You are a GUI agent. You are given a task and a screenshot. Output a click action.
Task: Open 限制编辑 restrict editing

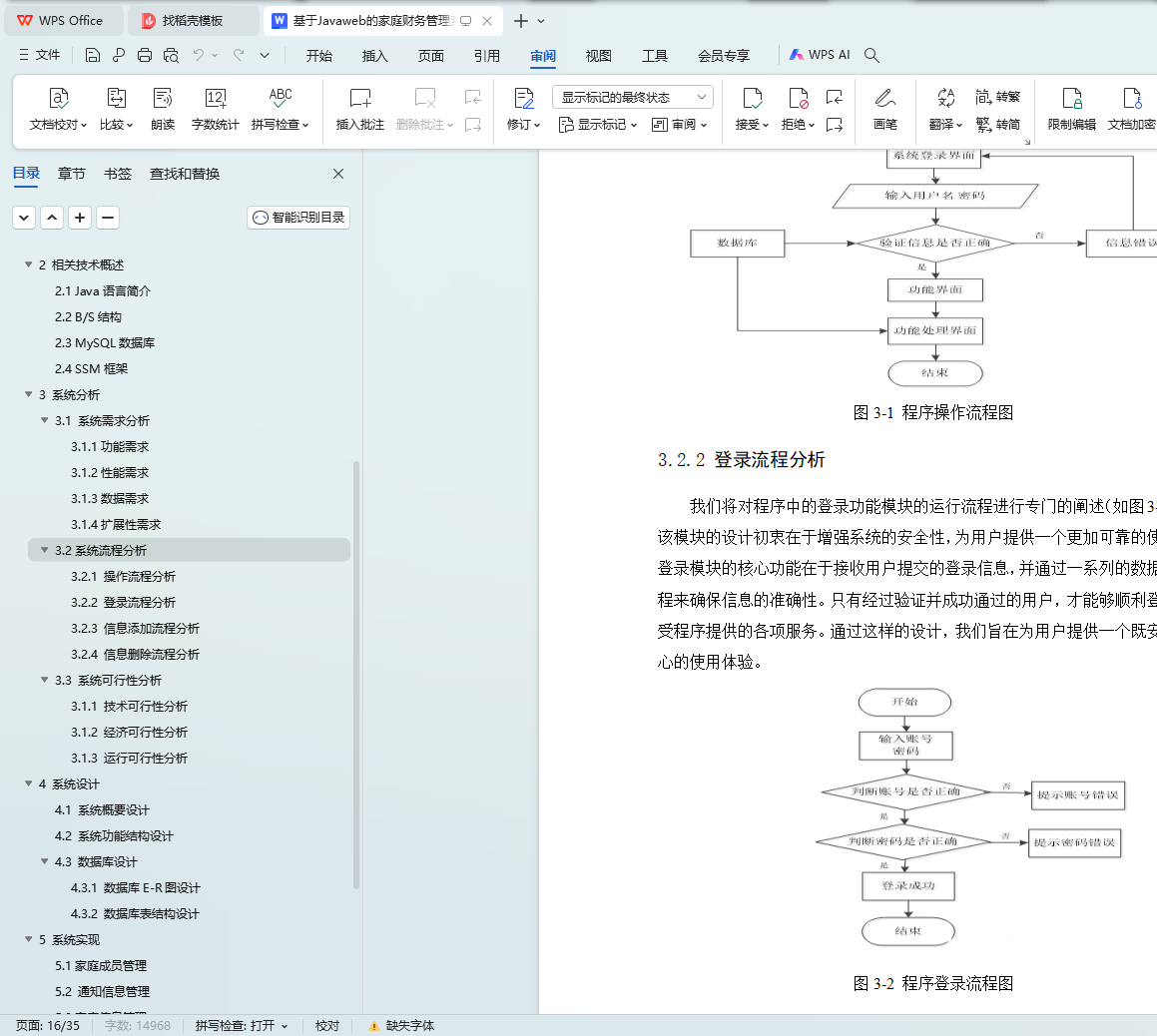(1071, 109)
